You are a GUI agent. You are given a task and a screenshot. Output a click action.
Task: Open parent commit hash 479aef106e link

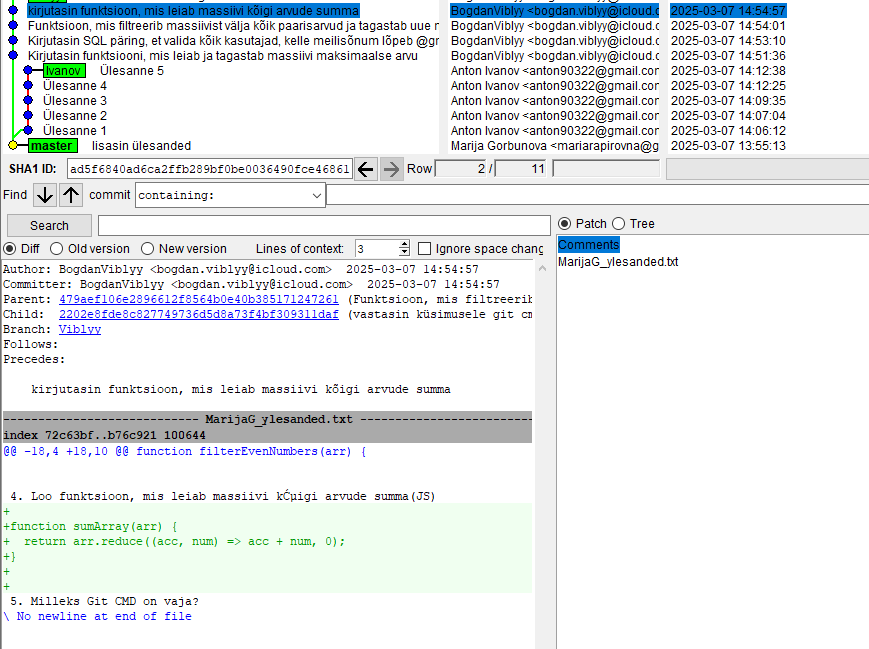pyautogui.click(x=198, y=299)
